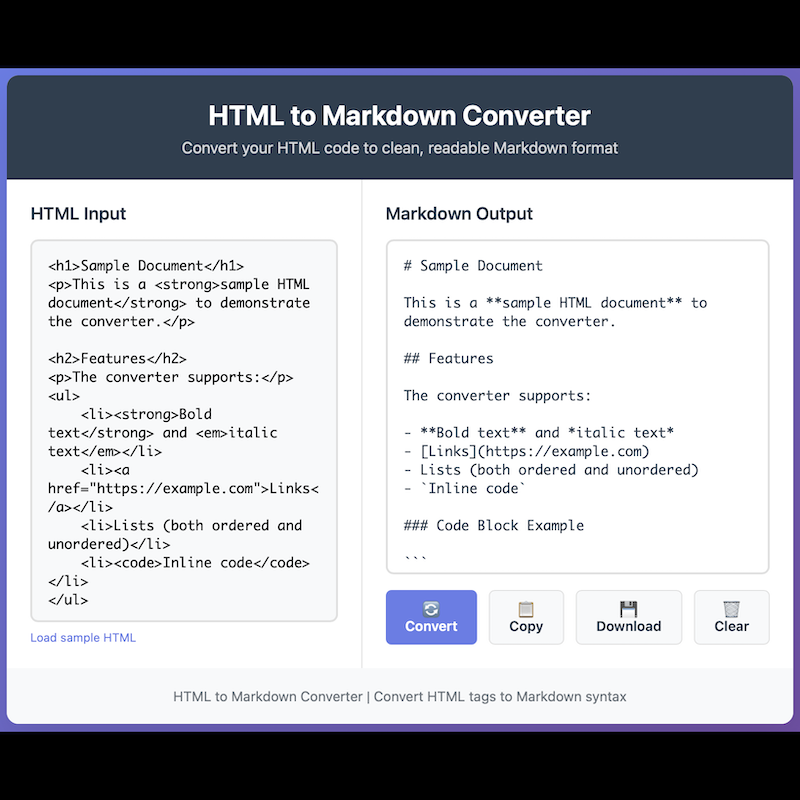Click the "# Sample Document" output line
800x800 pixels.
473,266
